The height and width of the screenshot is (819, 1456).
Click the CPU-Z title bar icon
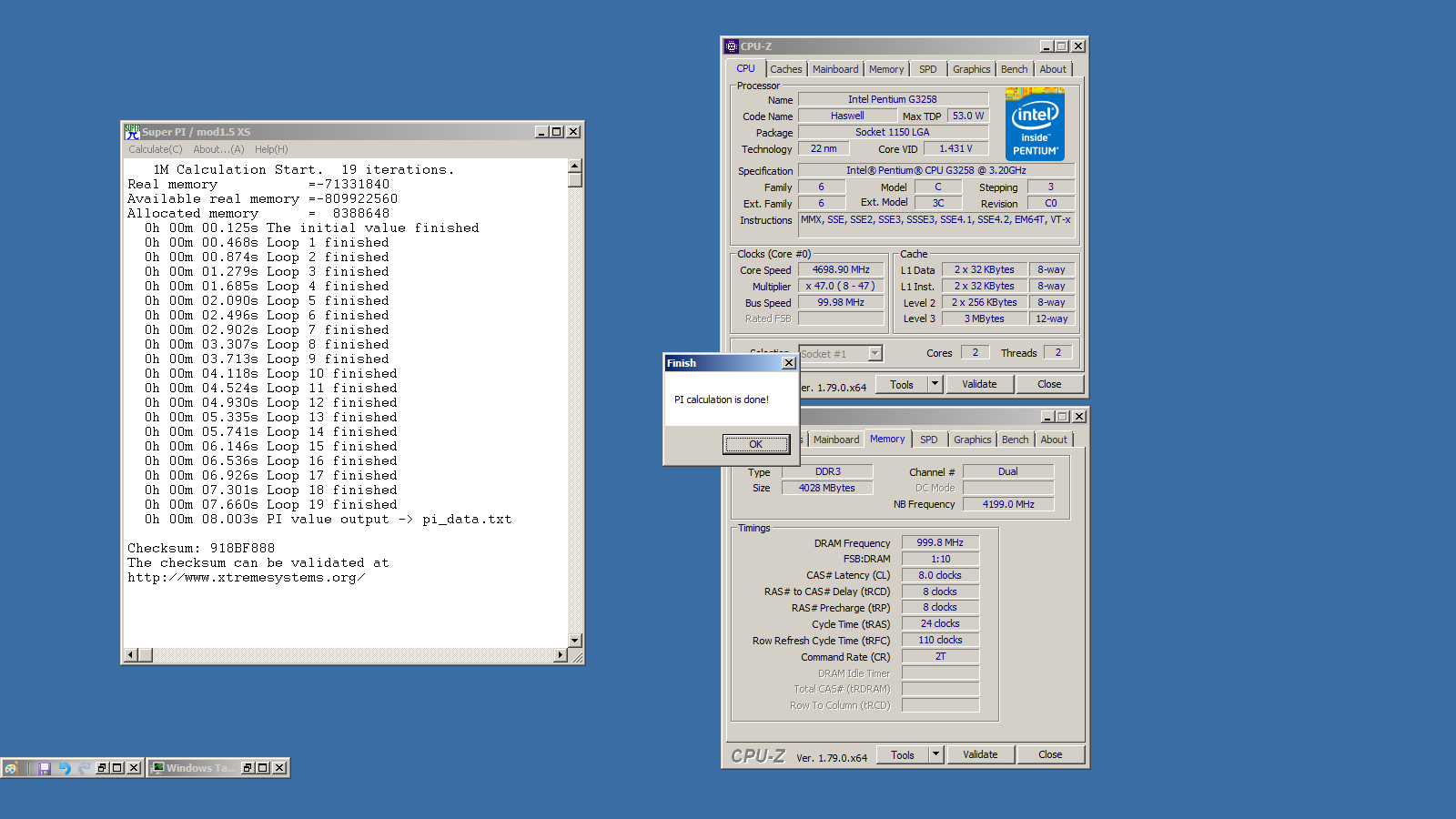pyautogui.click(x=732, y=46)
